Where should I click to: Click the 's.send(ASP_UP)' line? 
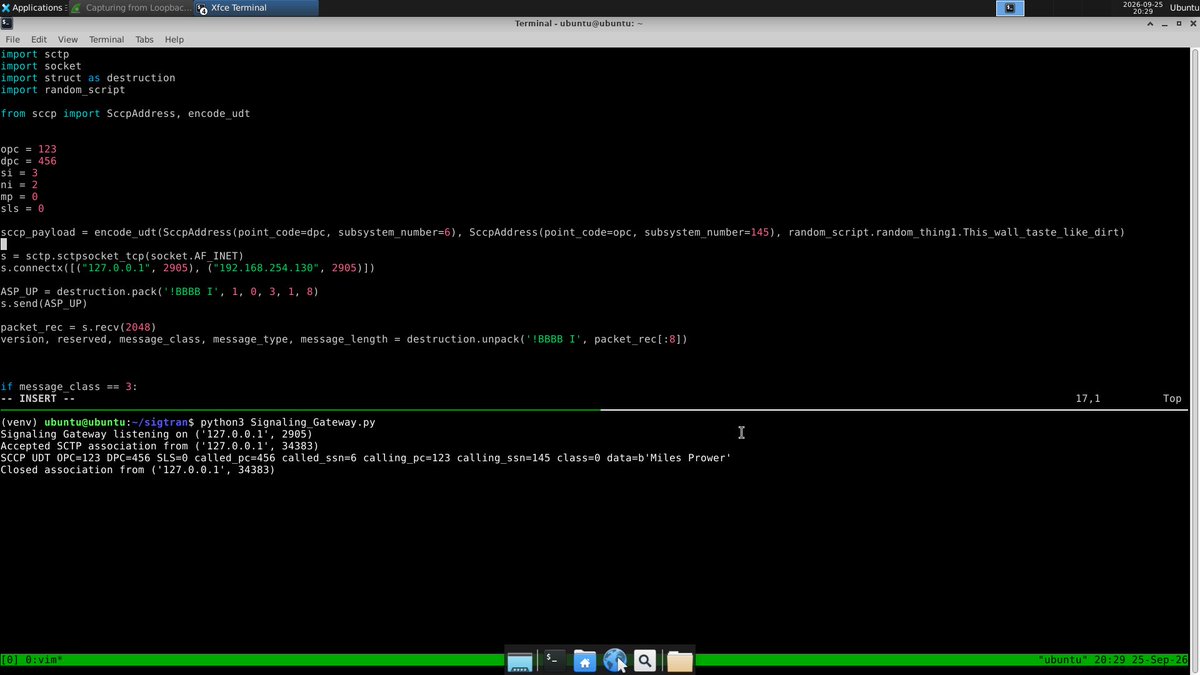[44, 304]
